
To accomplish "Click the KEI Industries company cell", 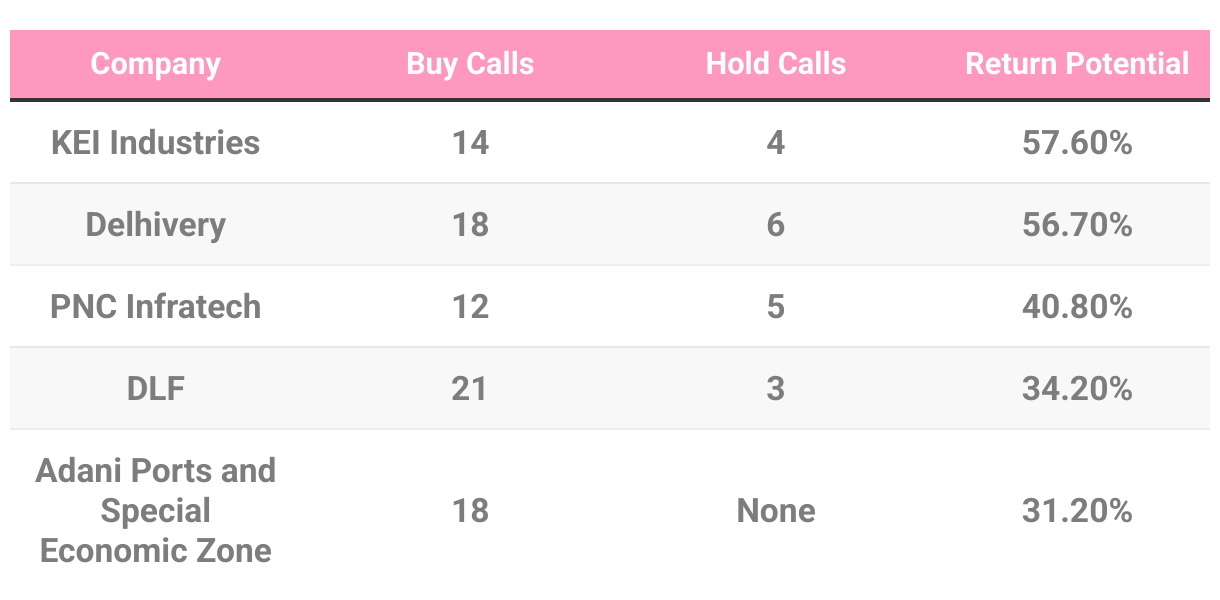I will (155, 142).
